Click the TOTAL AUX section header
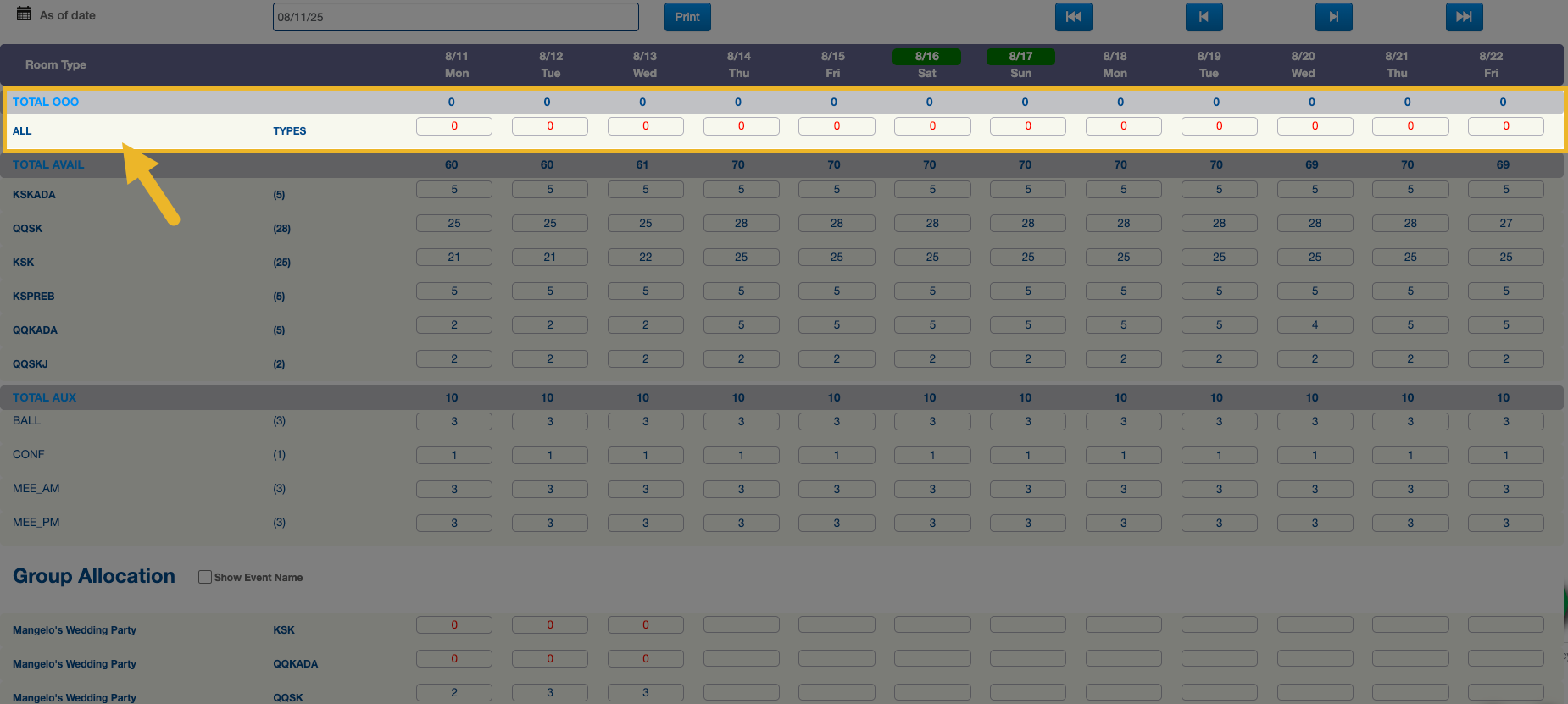1568x704 pixels. (x=44, y=397)
